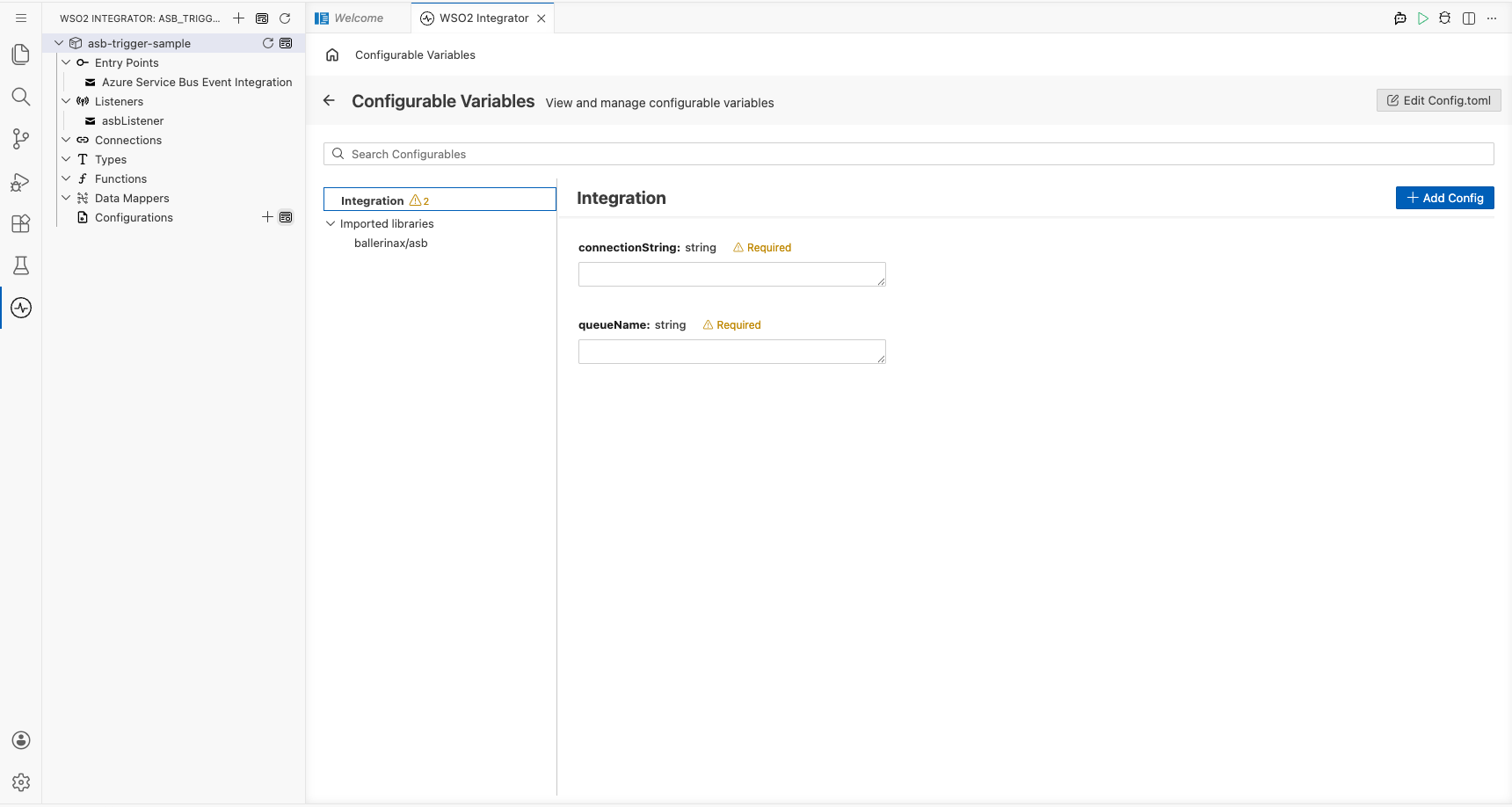
Task: Open the More Actions ellipsis icon
Action: [1492, 18]
